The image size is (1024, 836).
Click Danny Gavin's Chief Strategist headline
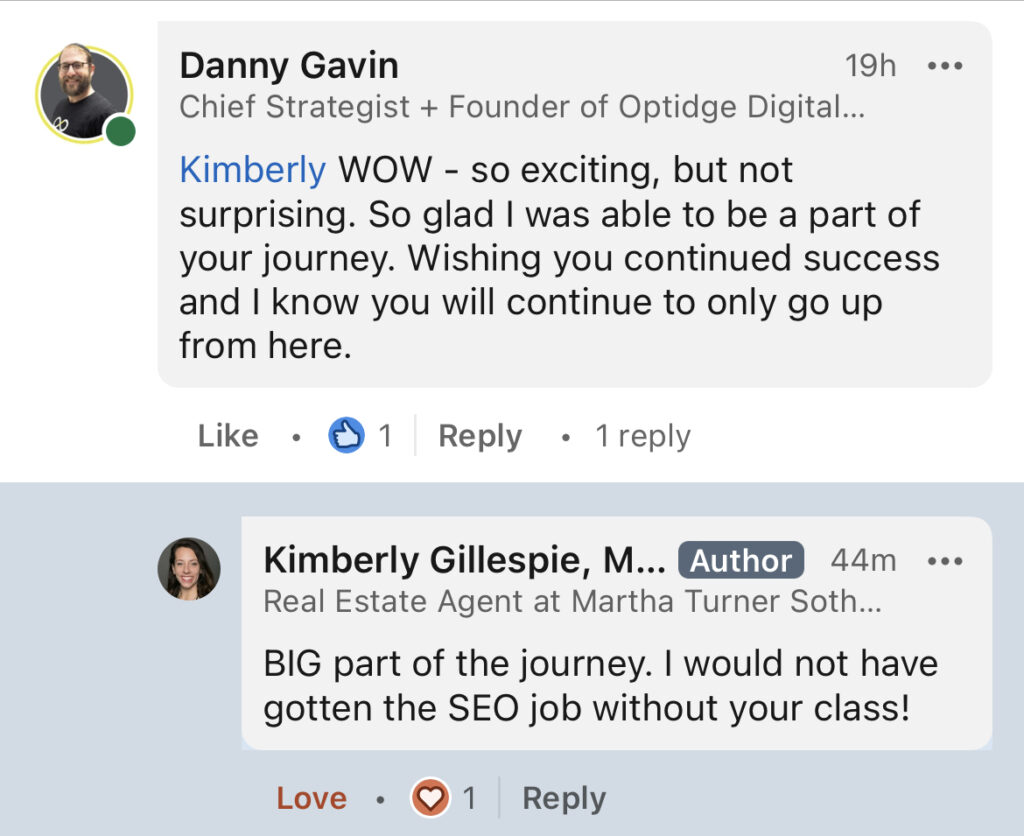coord(522,107)
